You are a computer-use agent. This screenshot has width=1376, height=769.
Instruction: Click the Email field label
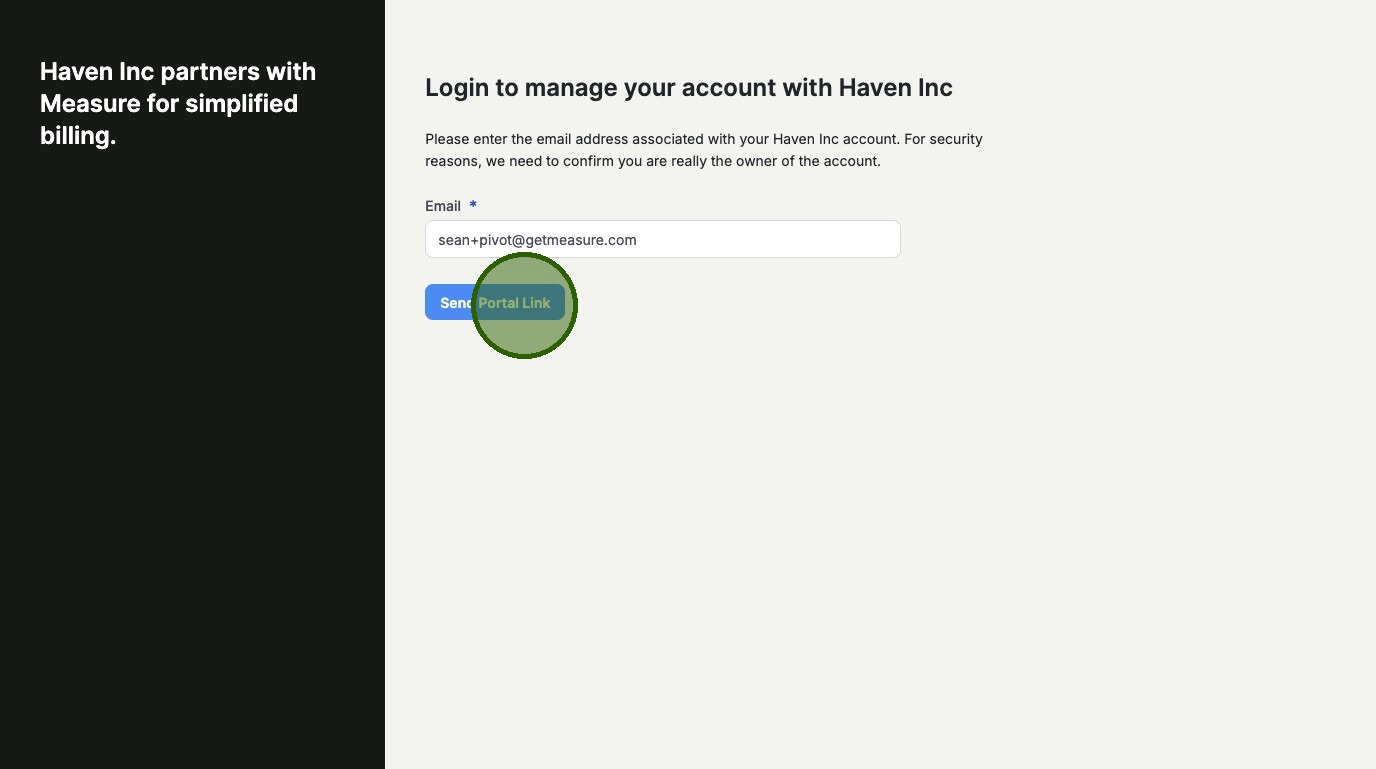(x=443, y=206)
